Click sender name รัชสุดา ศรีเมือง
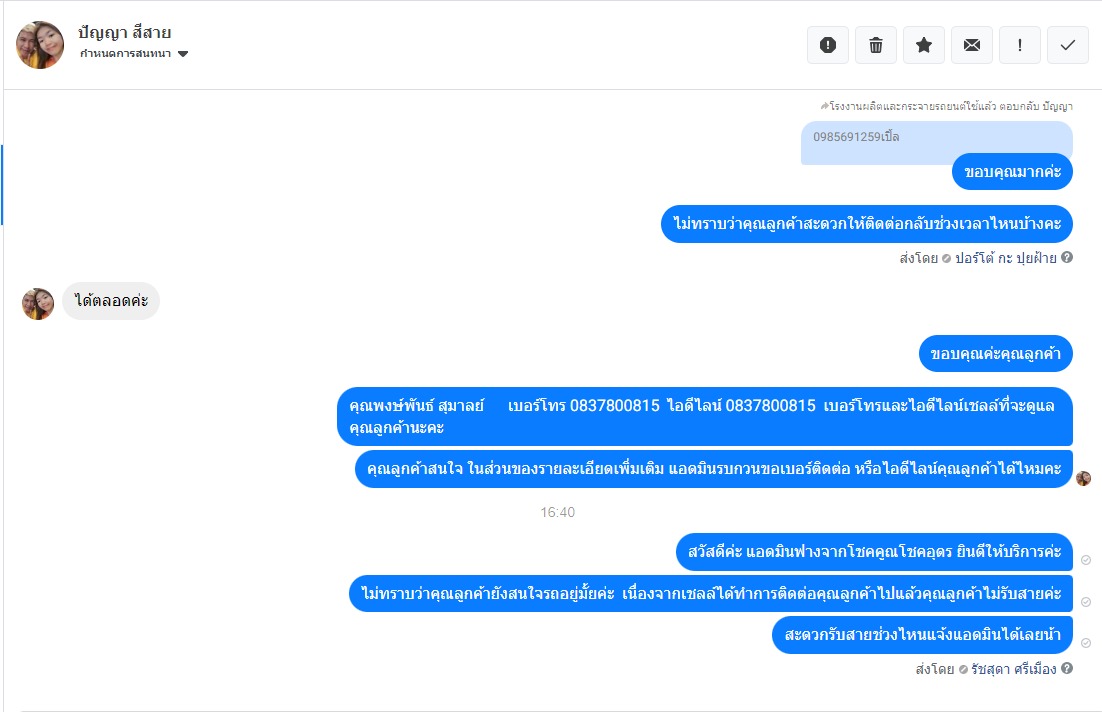Screen dimensions: 1102x712 point(1014,669)
